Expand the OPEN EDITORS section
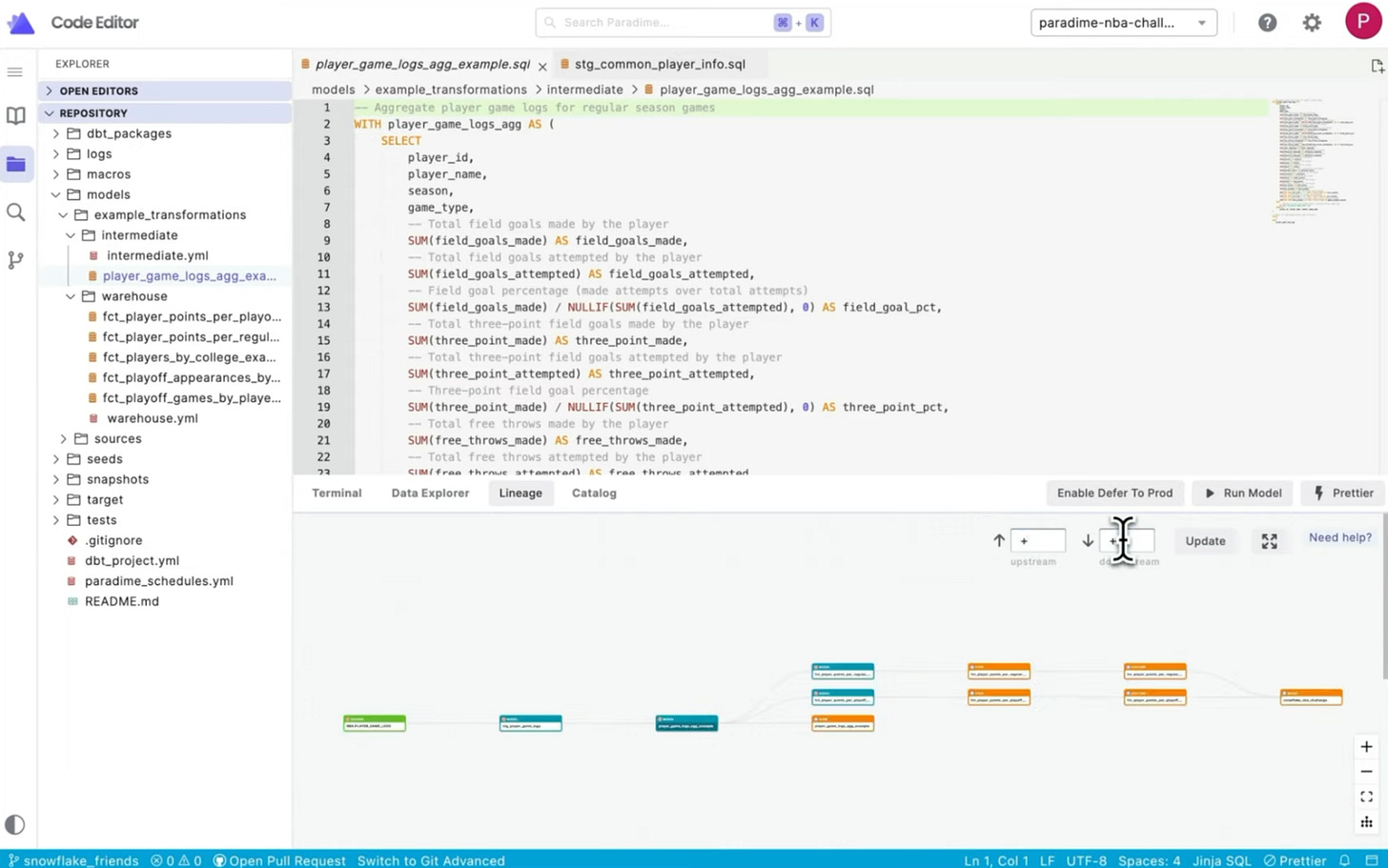The width and height of the screenshot is (1388, 868). point(165,91)
